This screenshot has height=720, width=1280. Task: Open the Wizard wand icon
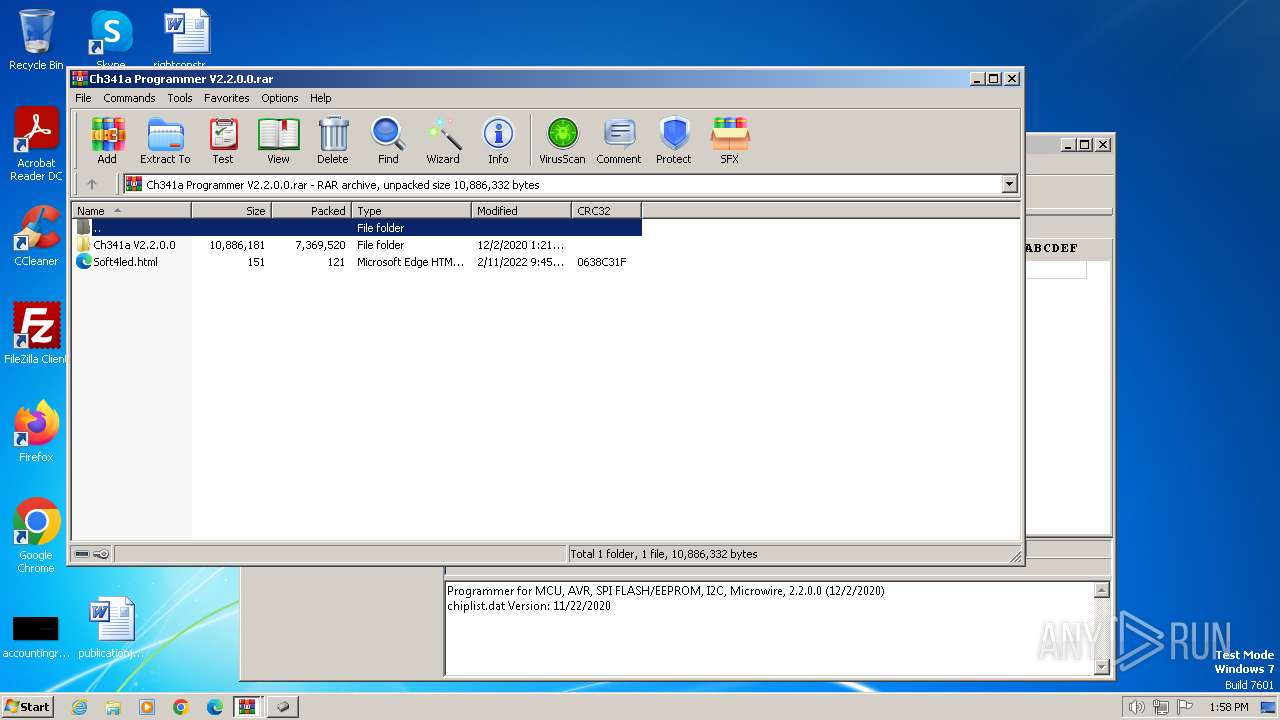click(443, 140)
